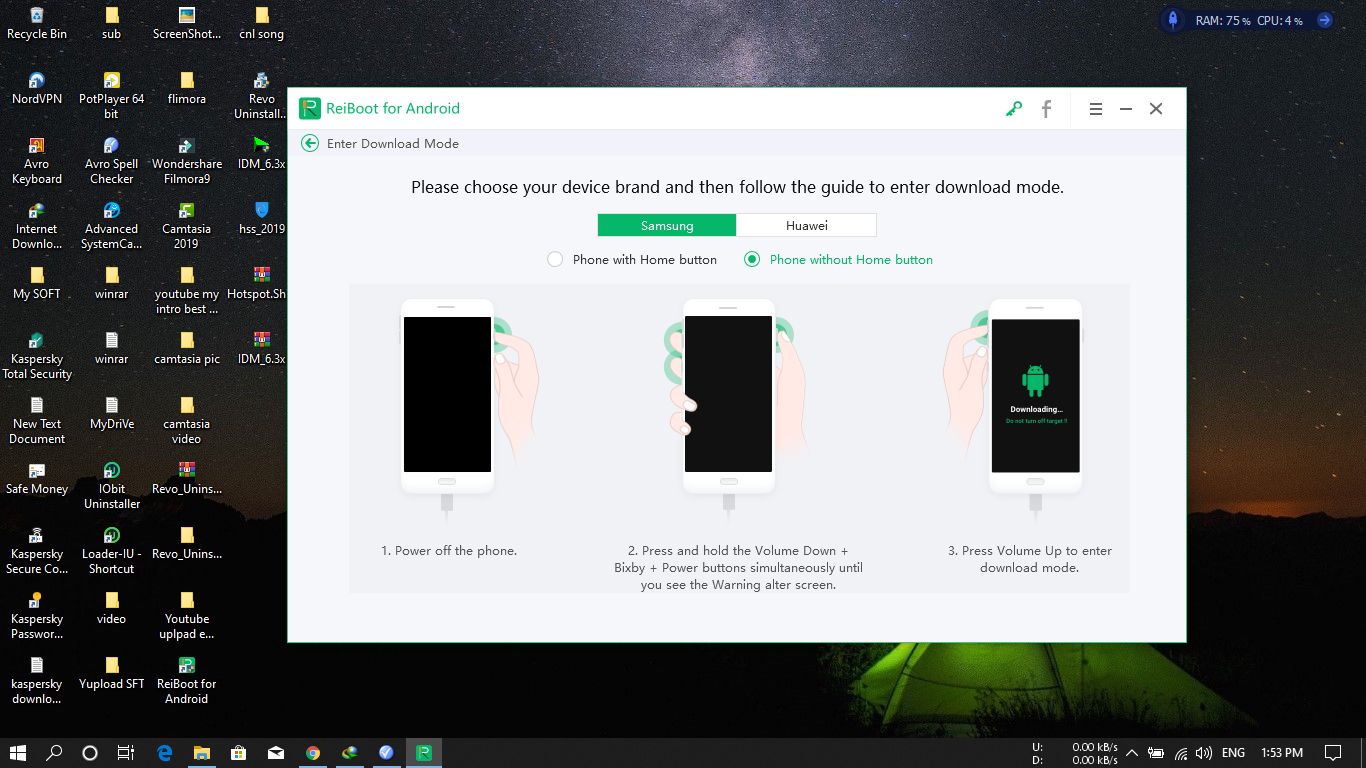Viewport: 1366px width, 768px height.
Task: Select the MyDriVe folder on desktop
Action: click(x=111, y=413)
